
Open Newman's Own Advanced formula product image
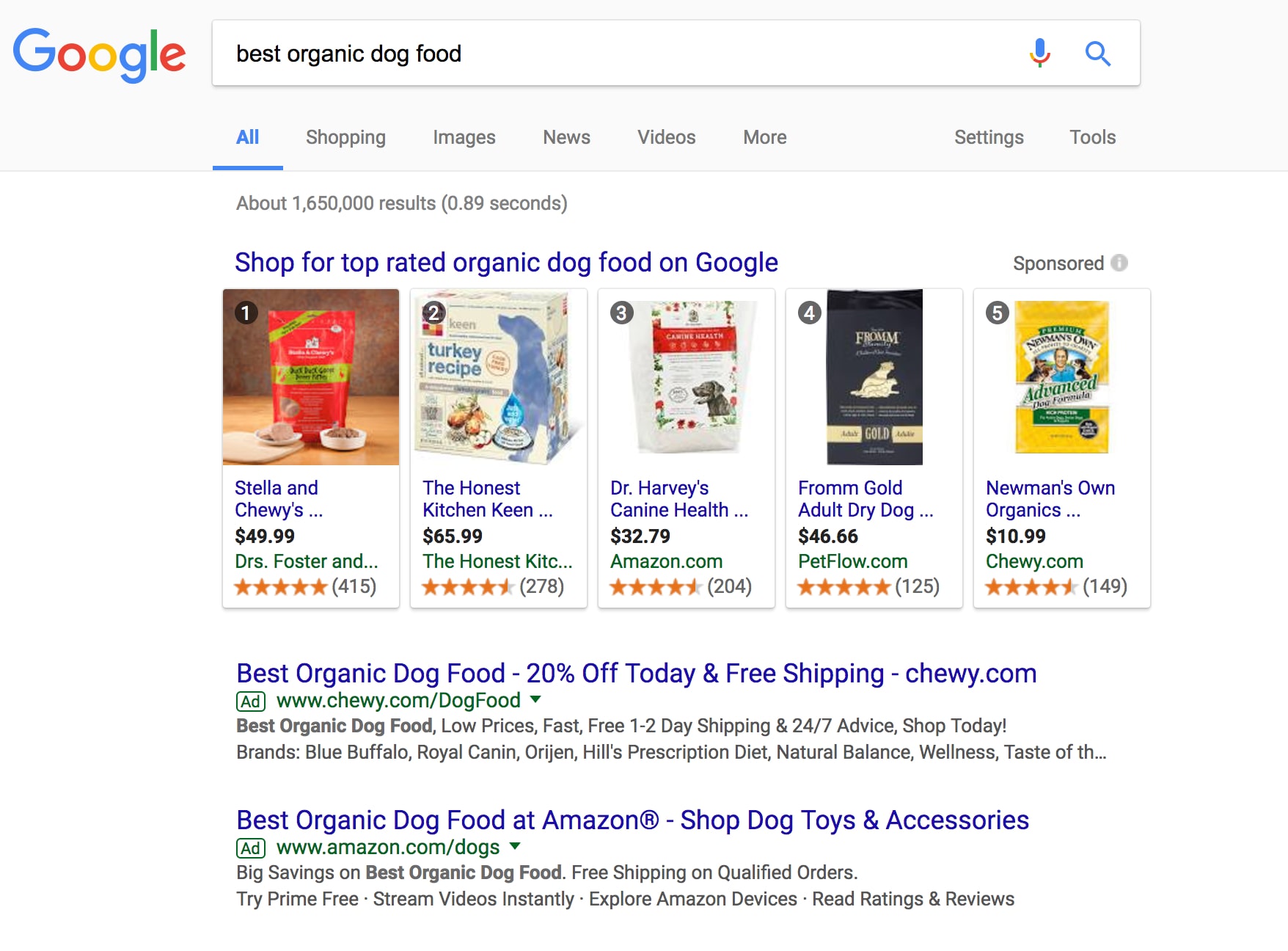click(x=1062, y=377)
